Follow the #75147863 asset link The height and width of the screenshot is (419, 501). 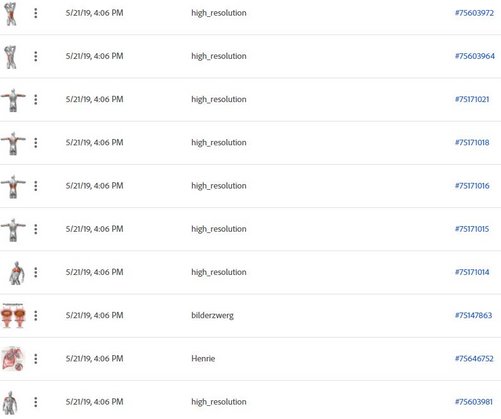(473, 315)
